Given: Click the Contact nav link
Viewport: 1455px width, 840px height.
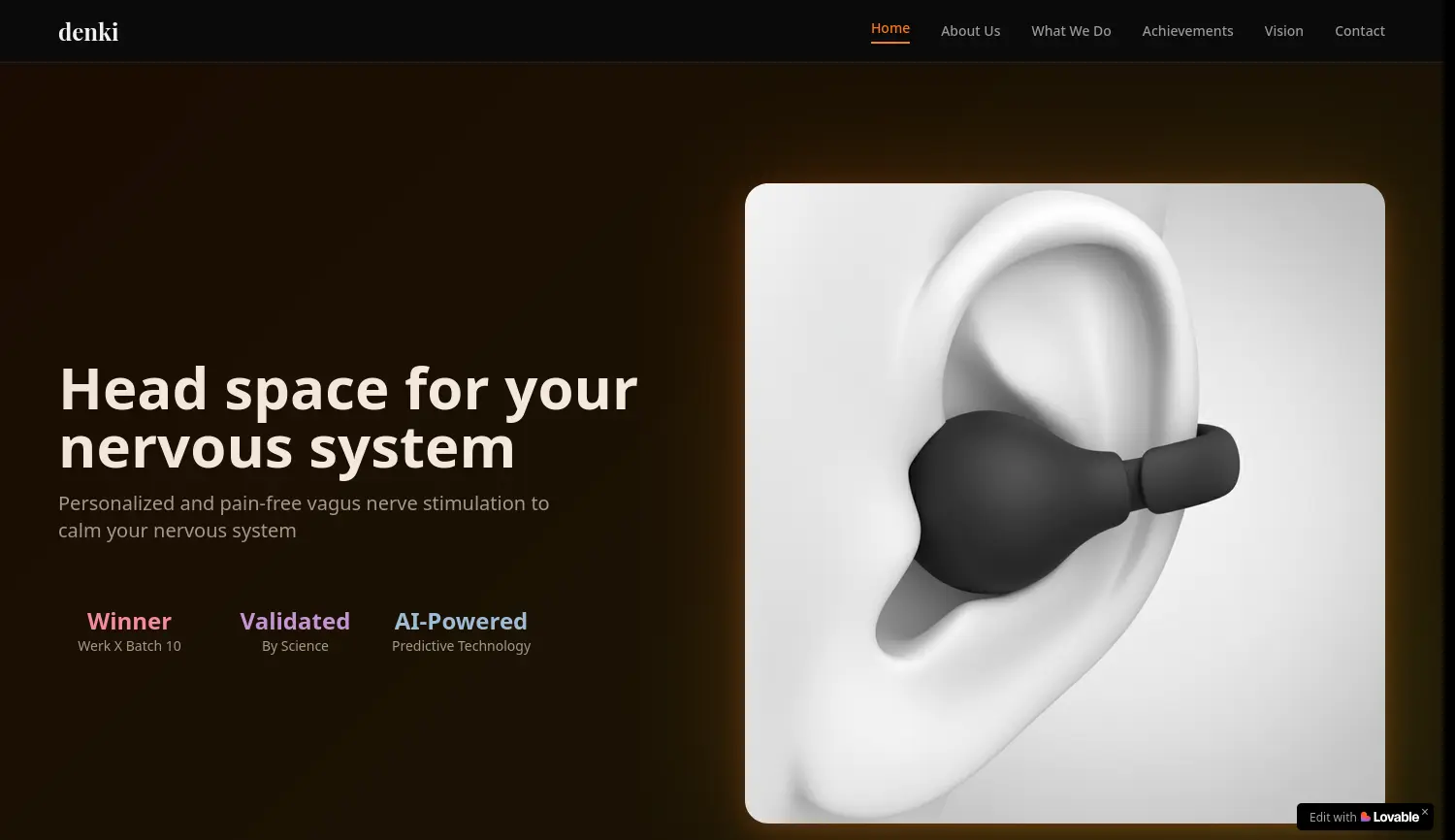Looking at the screenshot, I should coord(1359,31).
